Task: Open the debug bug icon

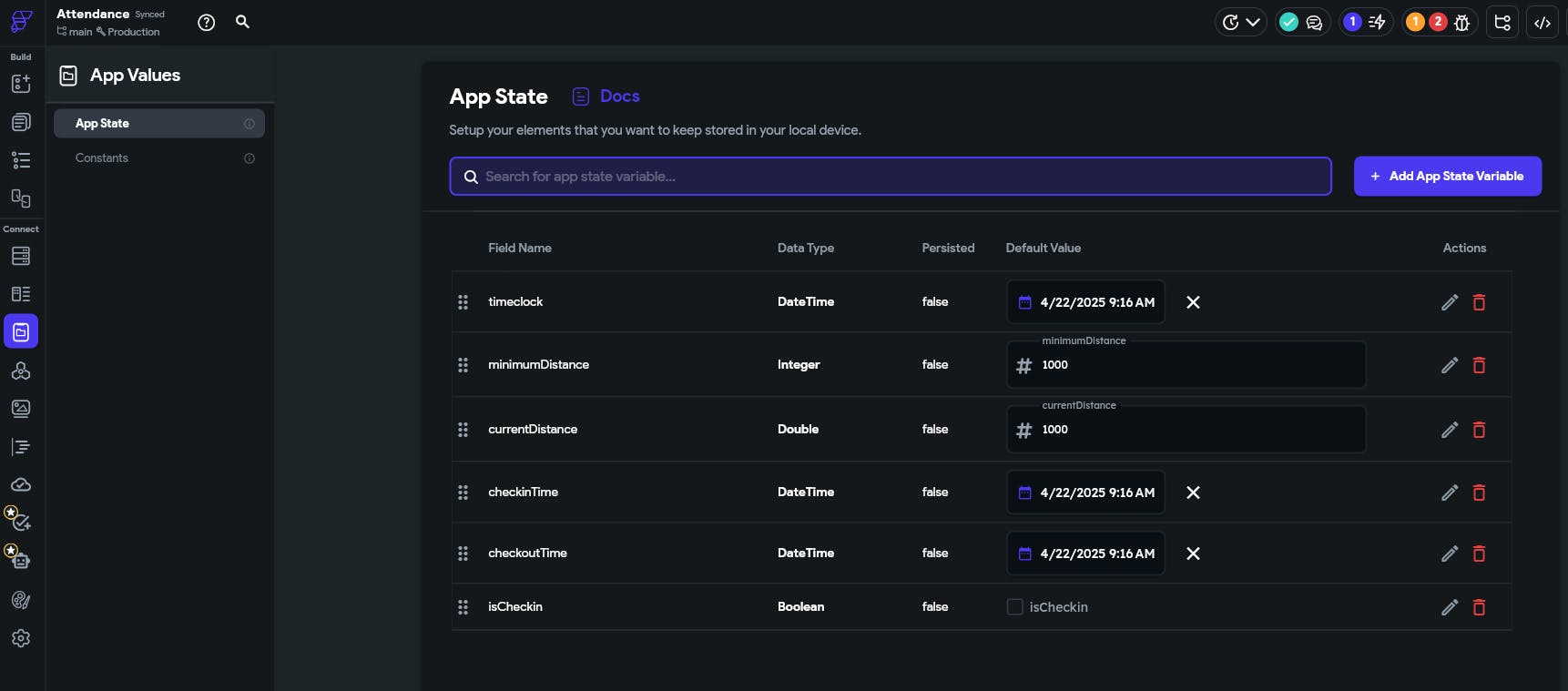Action: tap(1462, 23)
